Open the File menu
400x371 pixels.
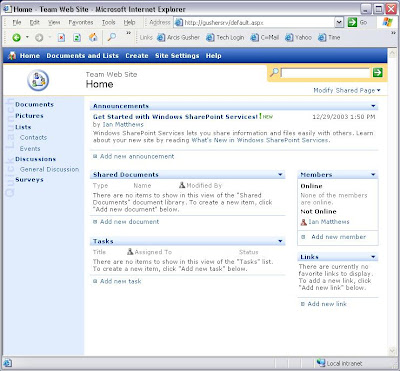(17, 22)
